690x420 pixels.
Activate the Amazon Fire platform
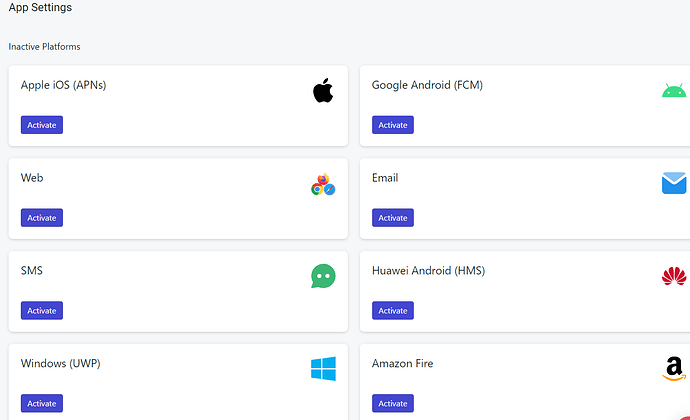pos(393,404)
